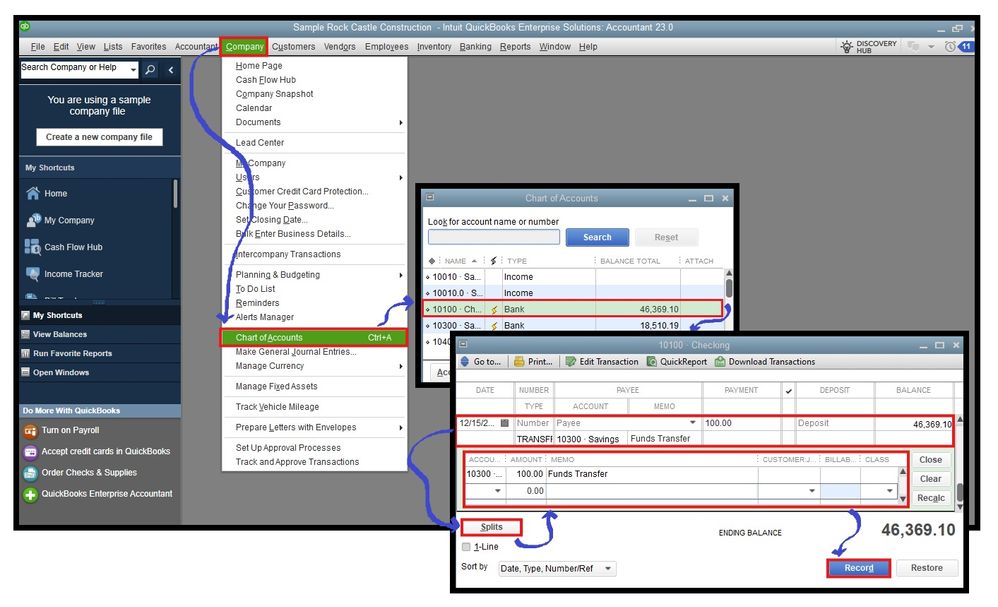Open QuickReport in register toolbar

(x=677, y=361)
